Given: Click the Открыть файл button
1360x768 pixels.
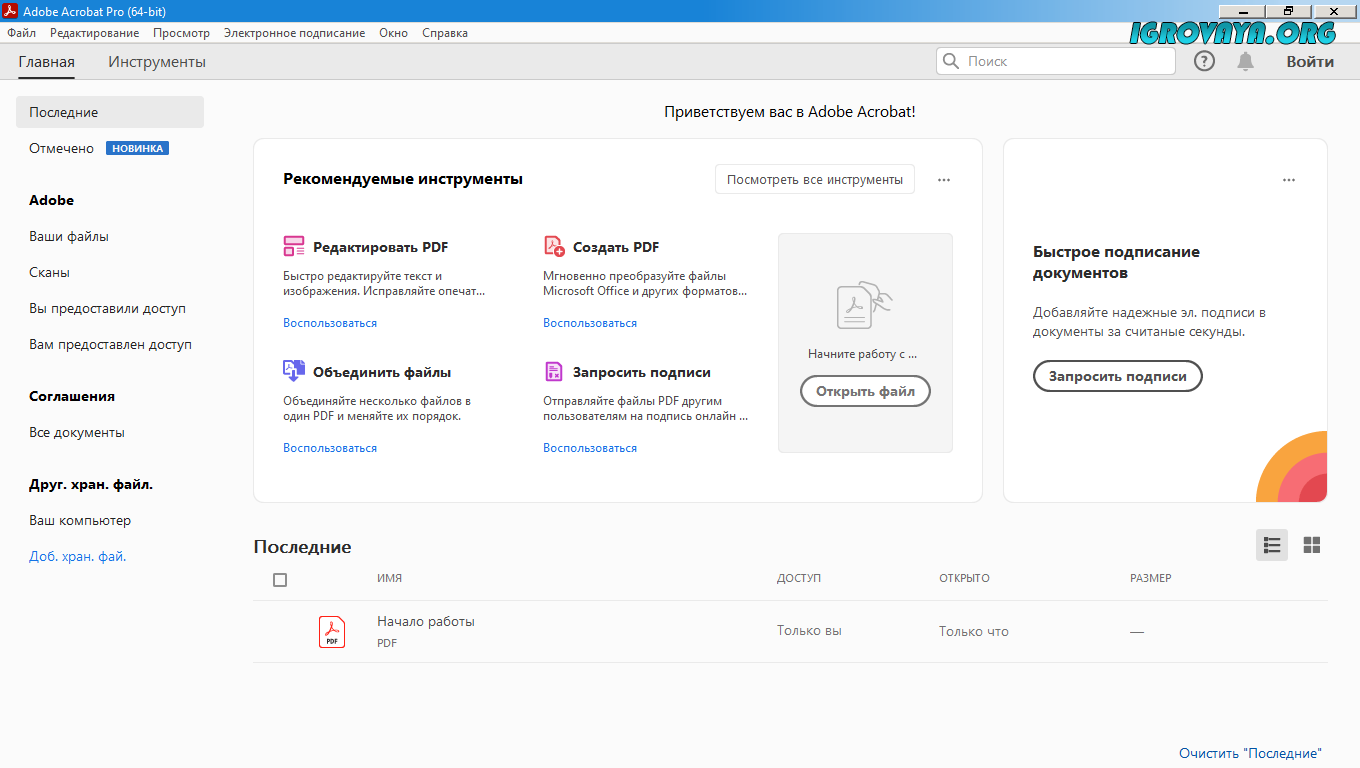Looking at the screenshot, I should click(x=865, y=391).
